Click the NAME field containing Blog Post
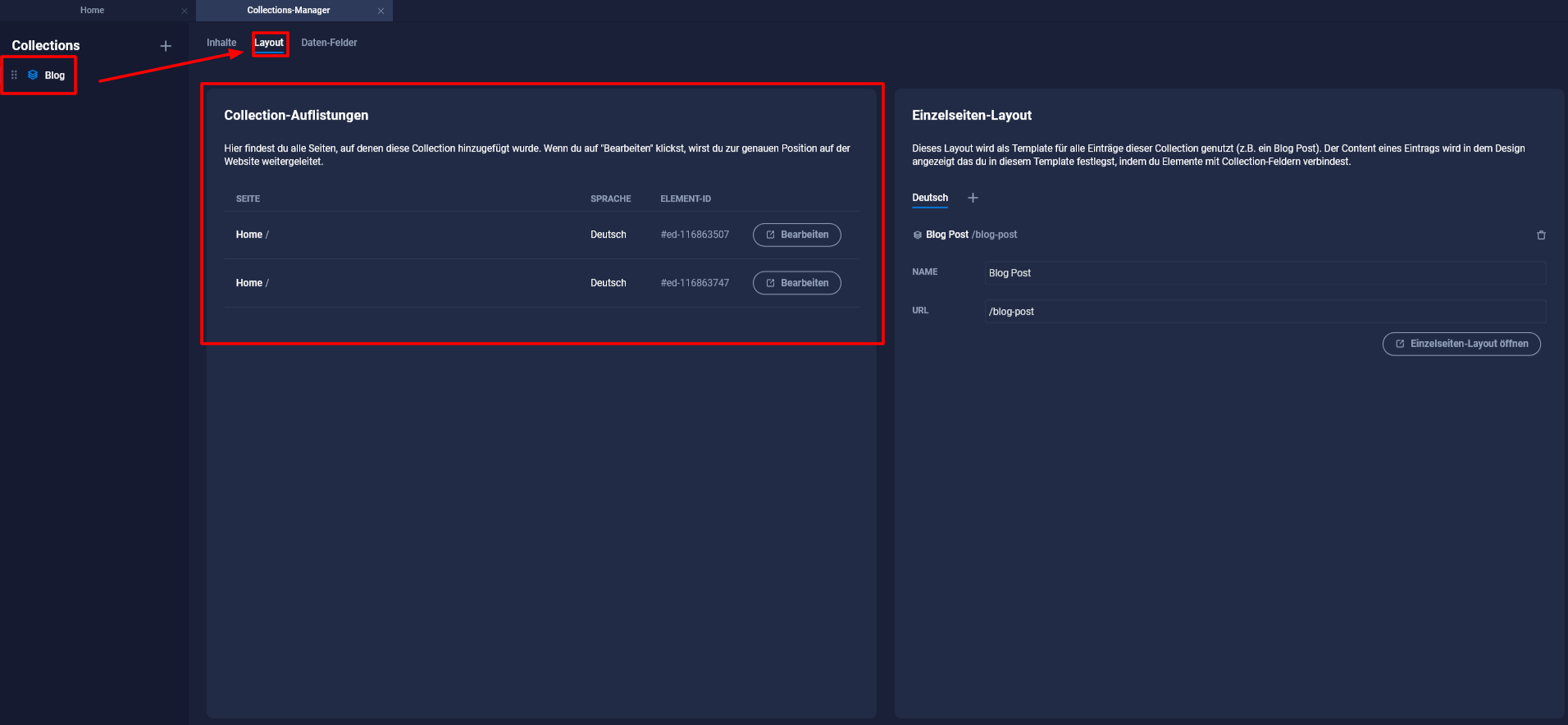This screenshot has width=1568, height=725. click(1265, 273)
